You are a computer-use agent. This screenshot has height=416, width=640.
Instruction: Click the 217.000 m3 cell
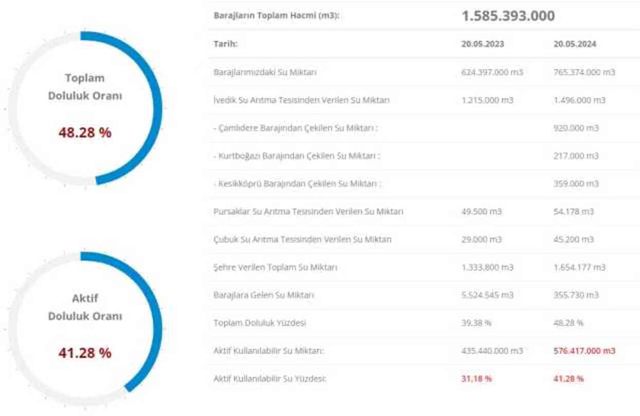576,156
